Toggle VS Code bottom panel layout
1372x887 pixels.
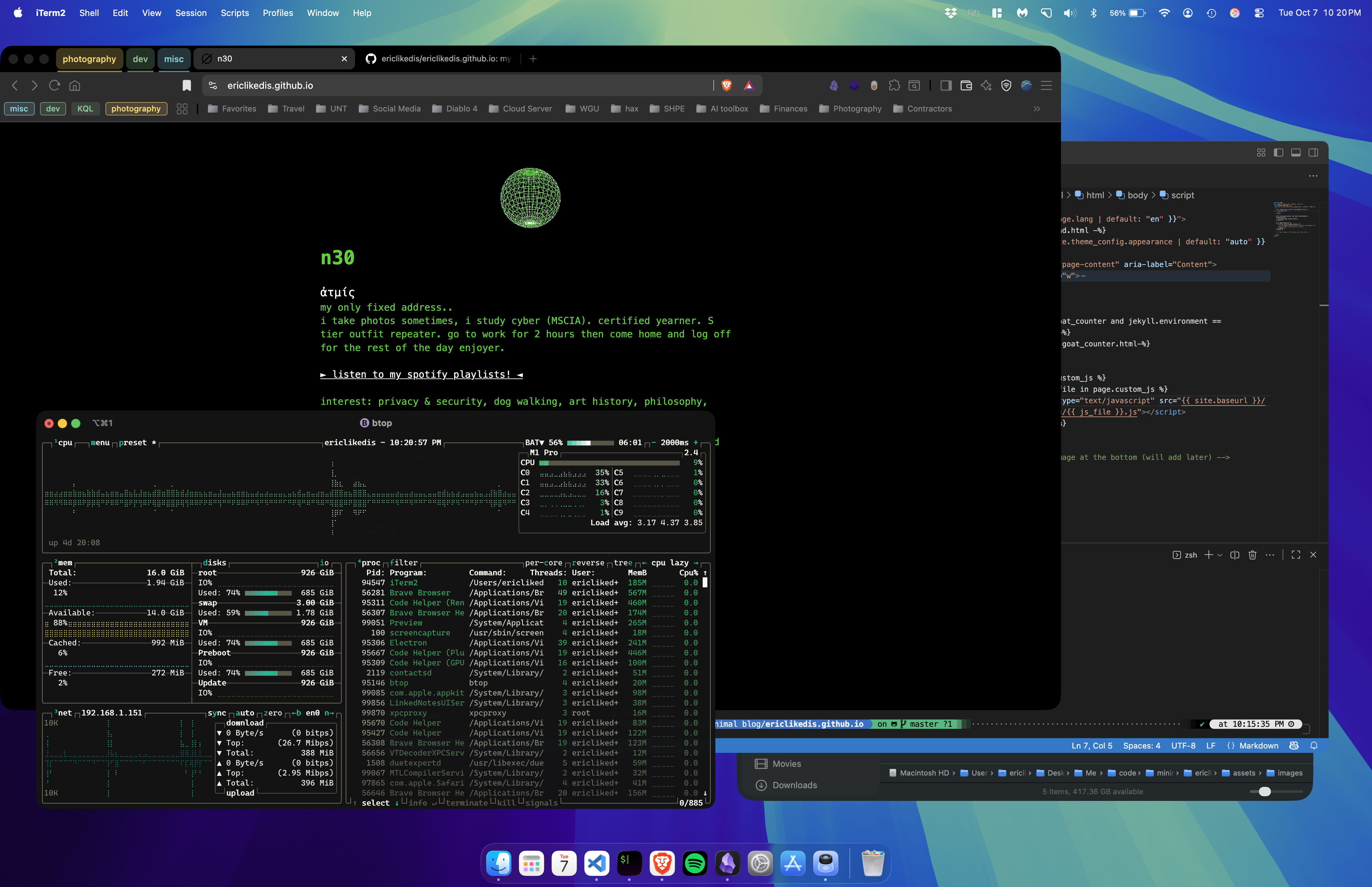(x=1296, y=153)
